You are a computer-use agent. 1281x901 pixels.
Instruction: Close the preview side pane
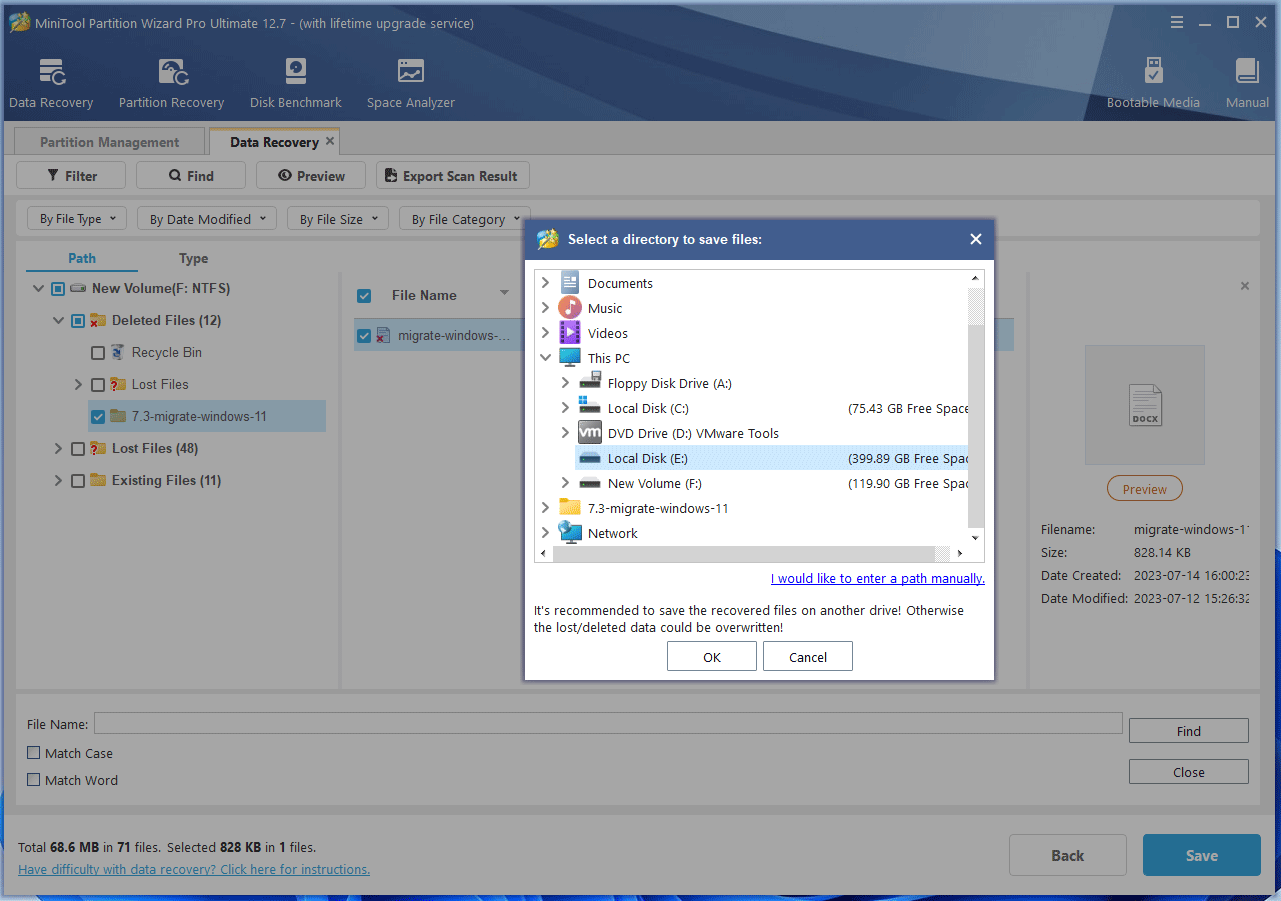tap(1245, 286)
